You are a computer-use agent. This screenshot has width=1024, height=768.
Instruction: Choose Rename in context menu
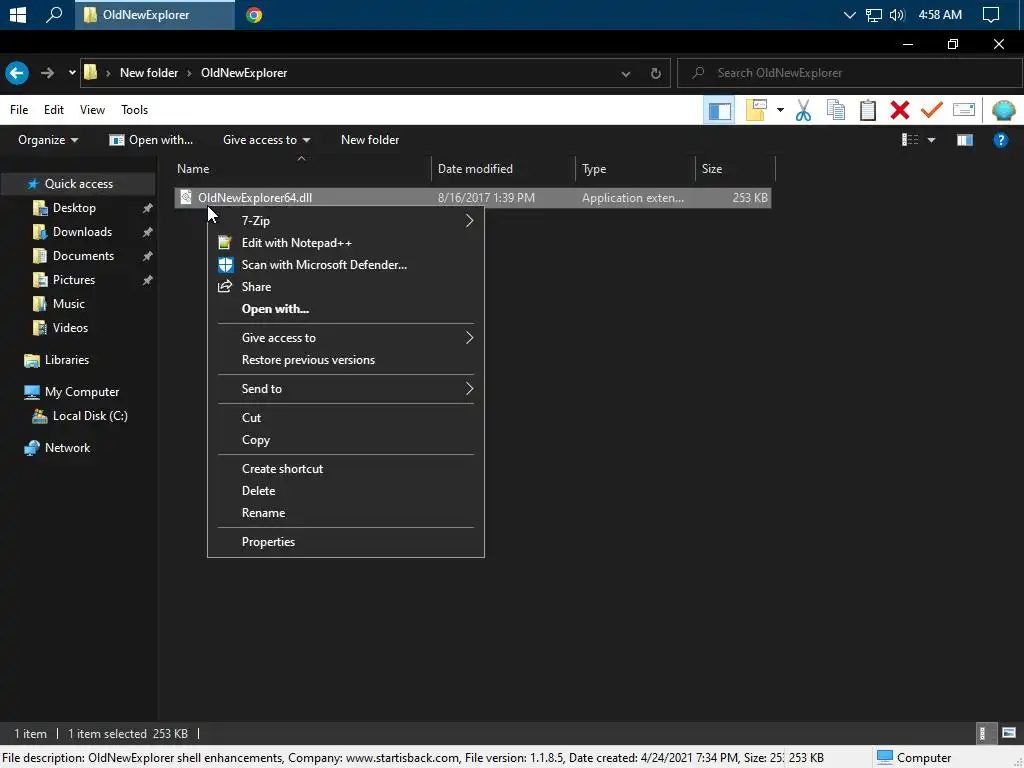coord(345,513)
